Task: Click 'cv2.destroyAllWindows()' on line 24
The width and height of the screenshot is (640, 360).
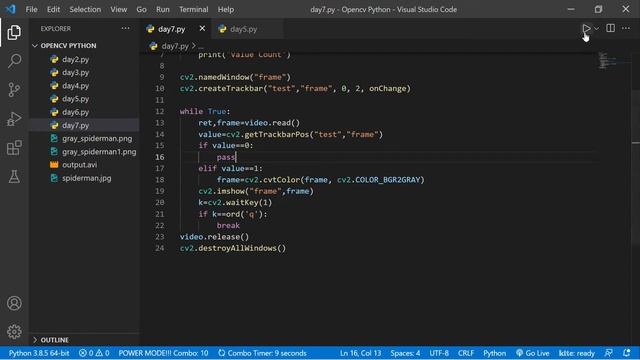Action: point(233,248)
